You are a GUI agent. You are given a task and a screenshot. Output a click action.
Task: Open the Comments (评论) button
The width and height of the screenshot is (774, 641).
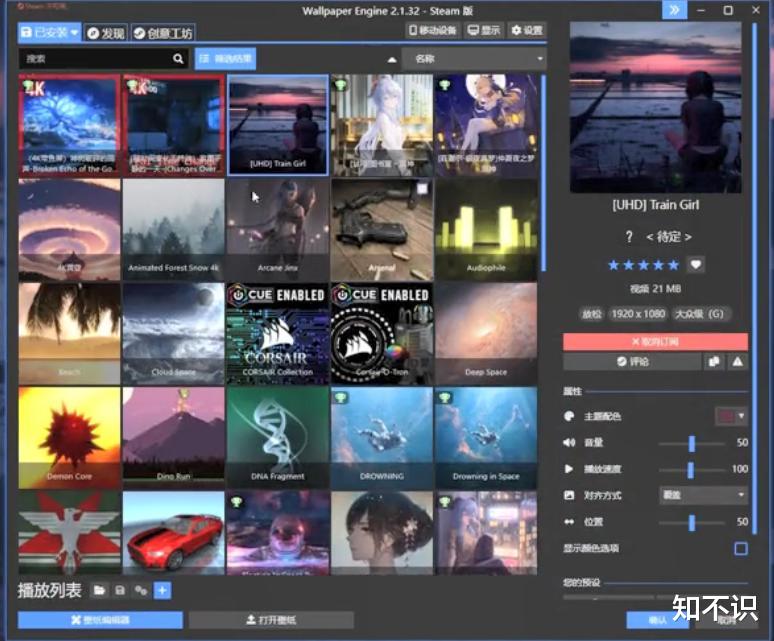coord(632,362)
